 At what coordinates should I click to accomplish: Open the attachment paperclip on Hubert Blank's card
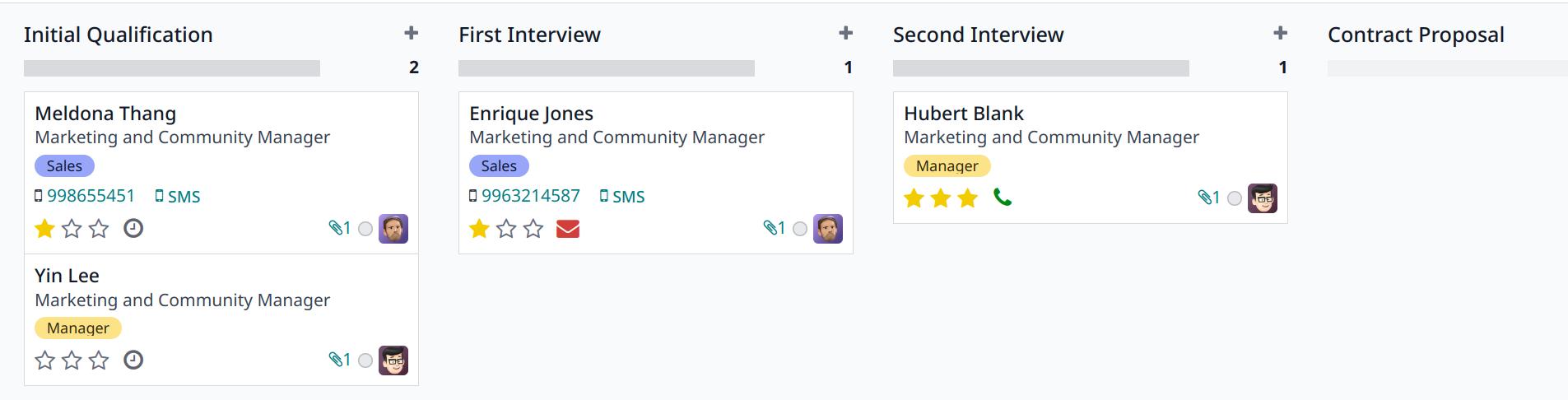(x=1209, y=198)
